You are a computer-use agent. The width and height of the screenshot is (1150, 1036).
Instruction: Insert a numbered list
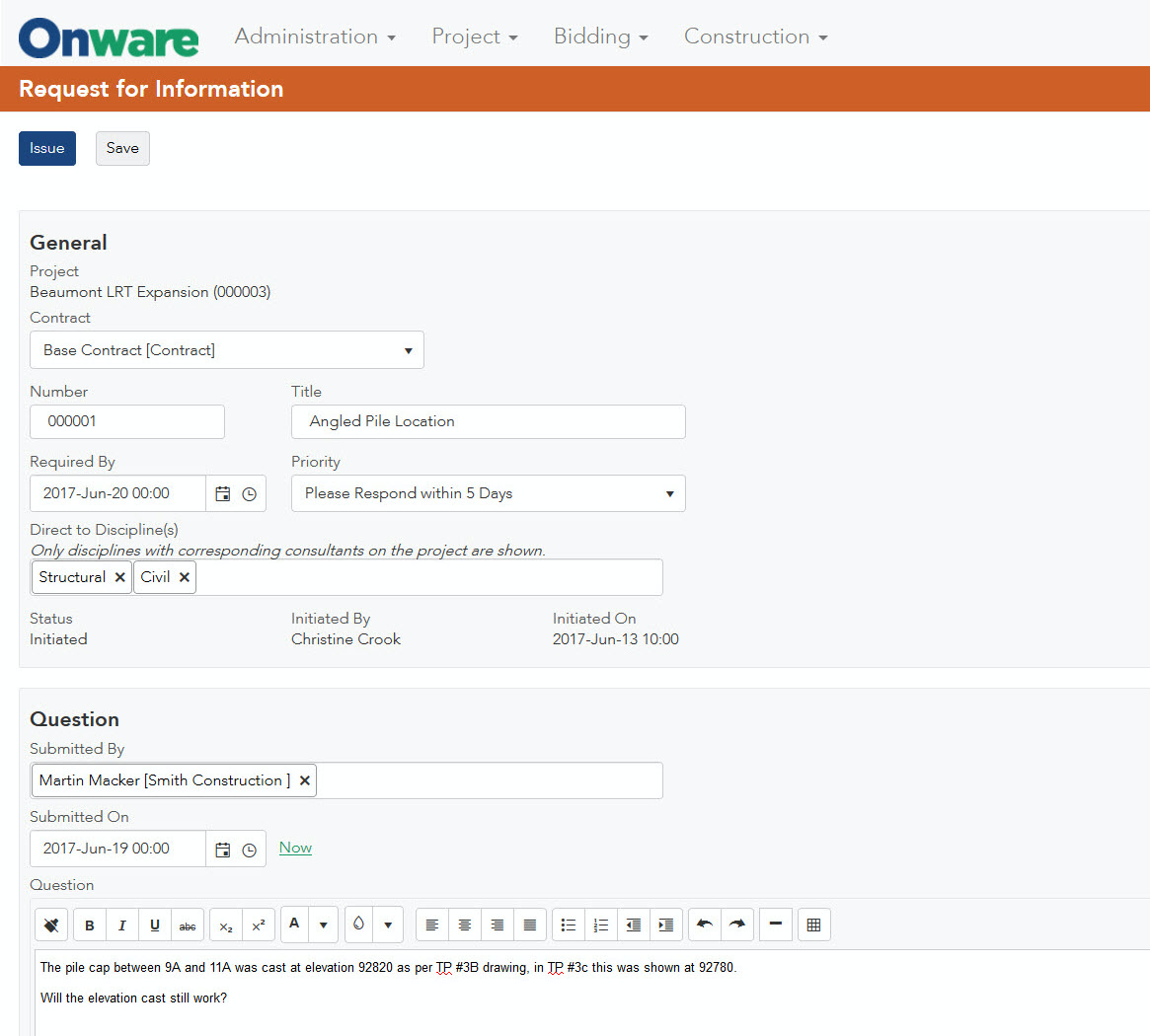click(x=600, y=925)
